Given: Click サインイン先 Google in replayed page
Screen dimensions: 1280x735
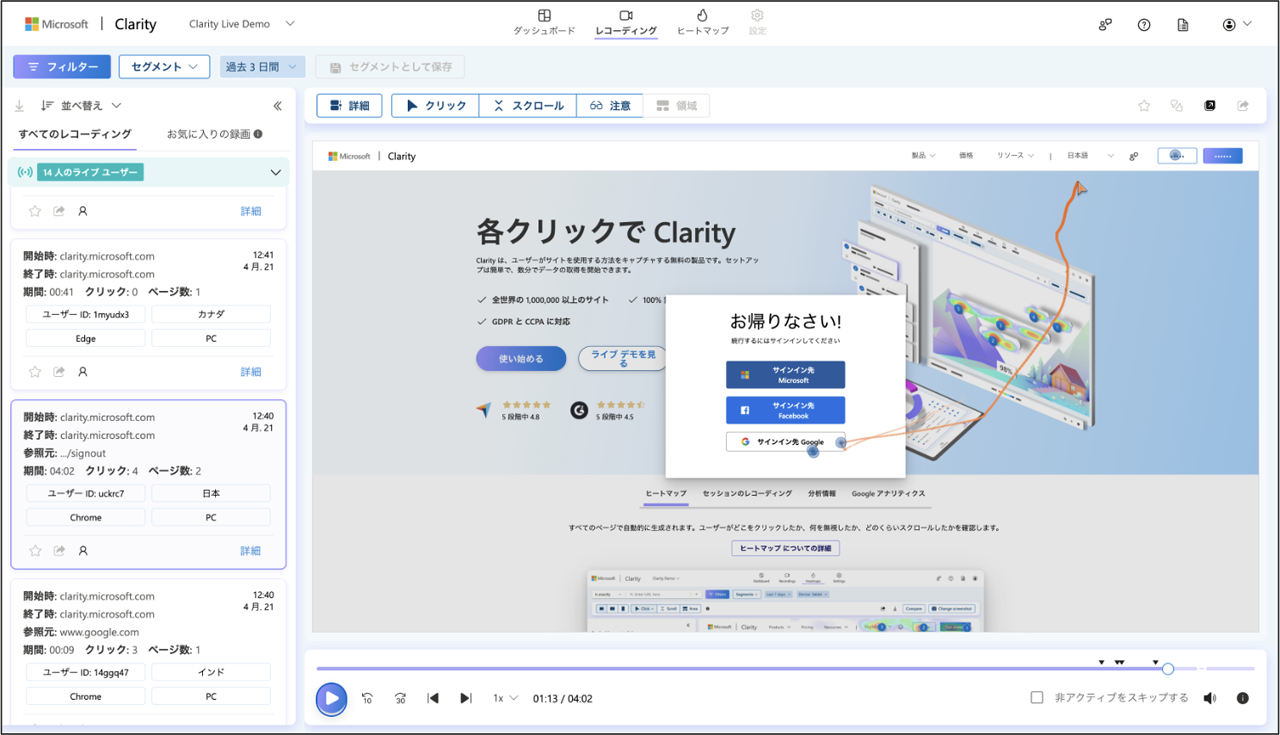Looking at the screenshot, I should (x=785, y=441).
